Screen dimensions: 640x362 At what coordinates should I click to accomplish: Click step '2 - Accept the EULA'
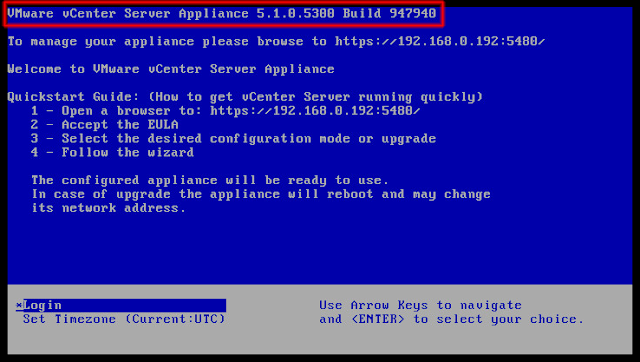coord(104,124)
